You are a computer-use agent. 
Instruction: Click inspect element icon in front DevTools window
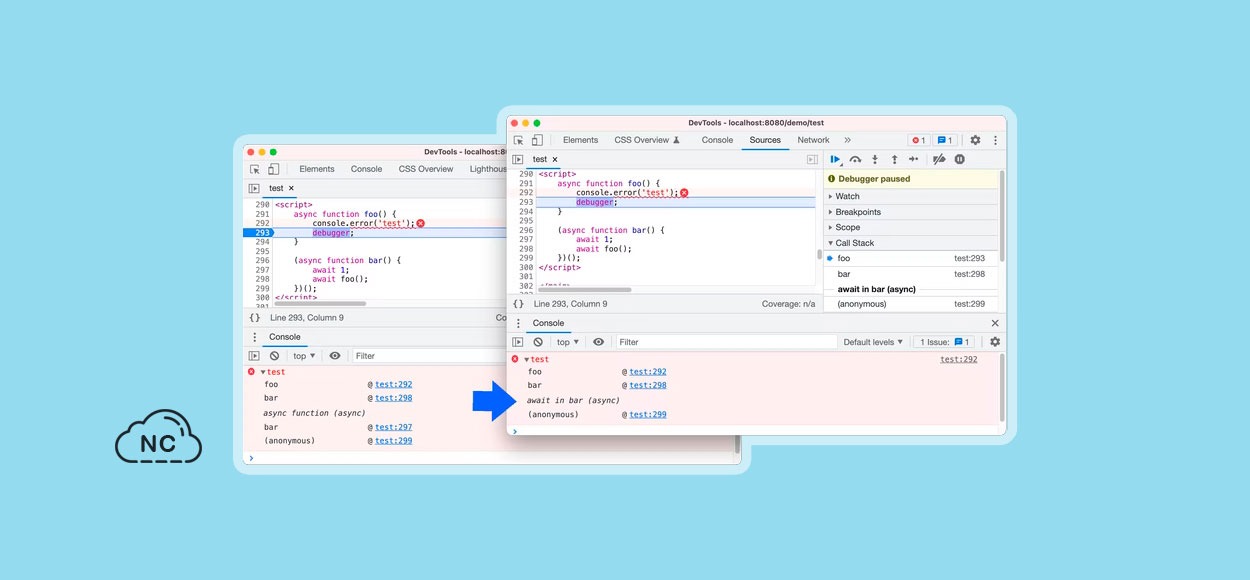click(518, 140)
